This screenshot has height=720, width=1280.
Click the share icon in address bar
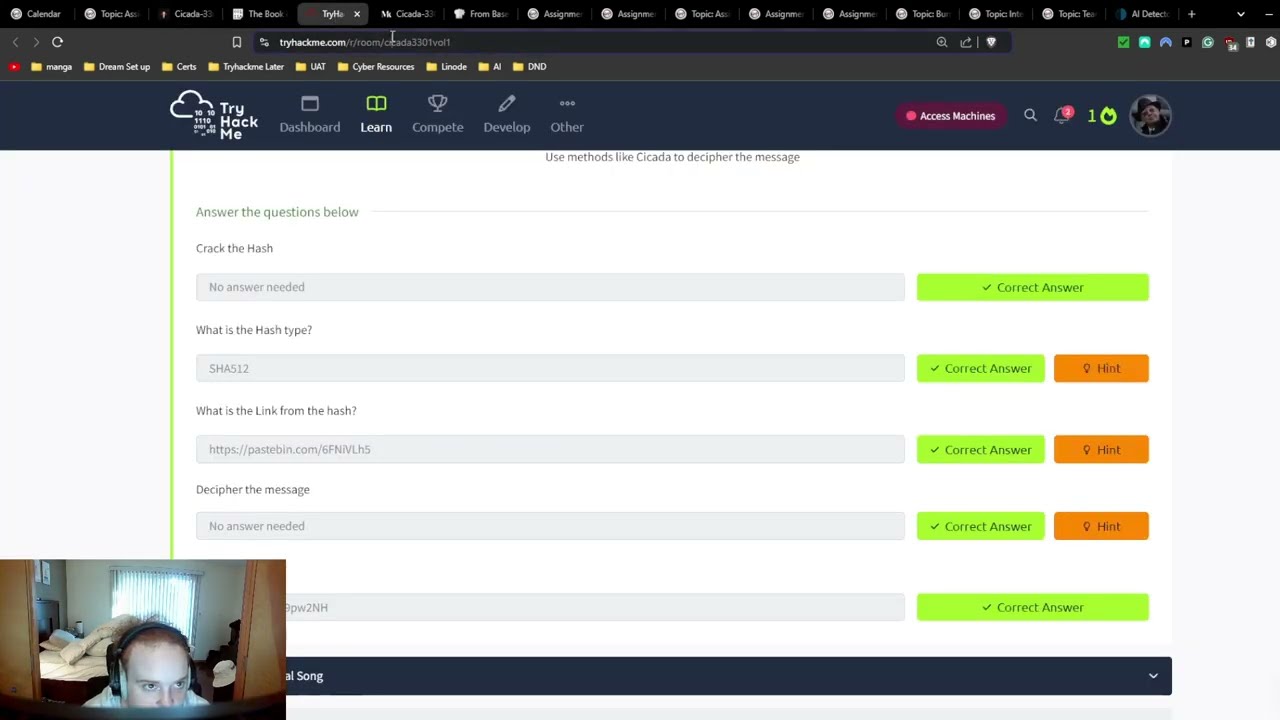pyautogui.click(x=966, y=42)
